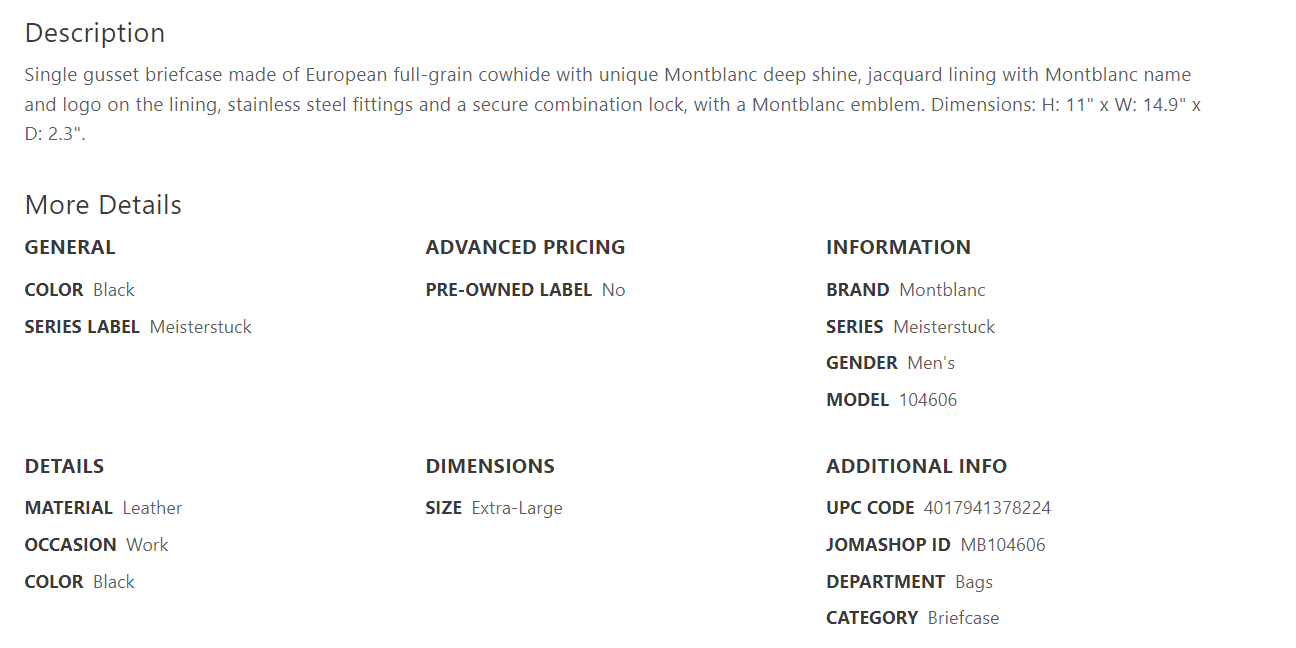
Task: Click the More Details heading
Action: [103, 205]
